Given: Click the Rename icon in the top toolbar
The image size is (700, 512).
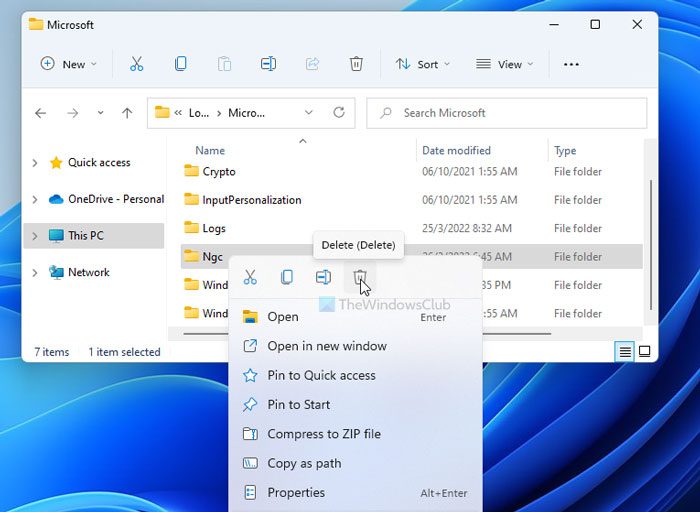Looking at the screenshot, I should [x=268, y=64].
